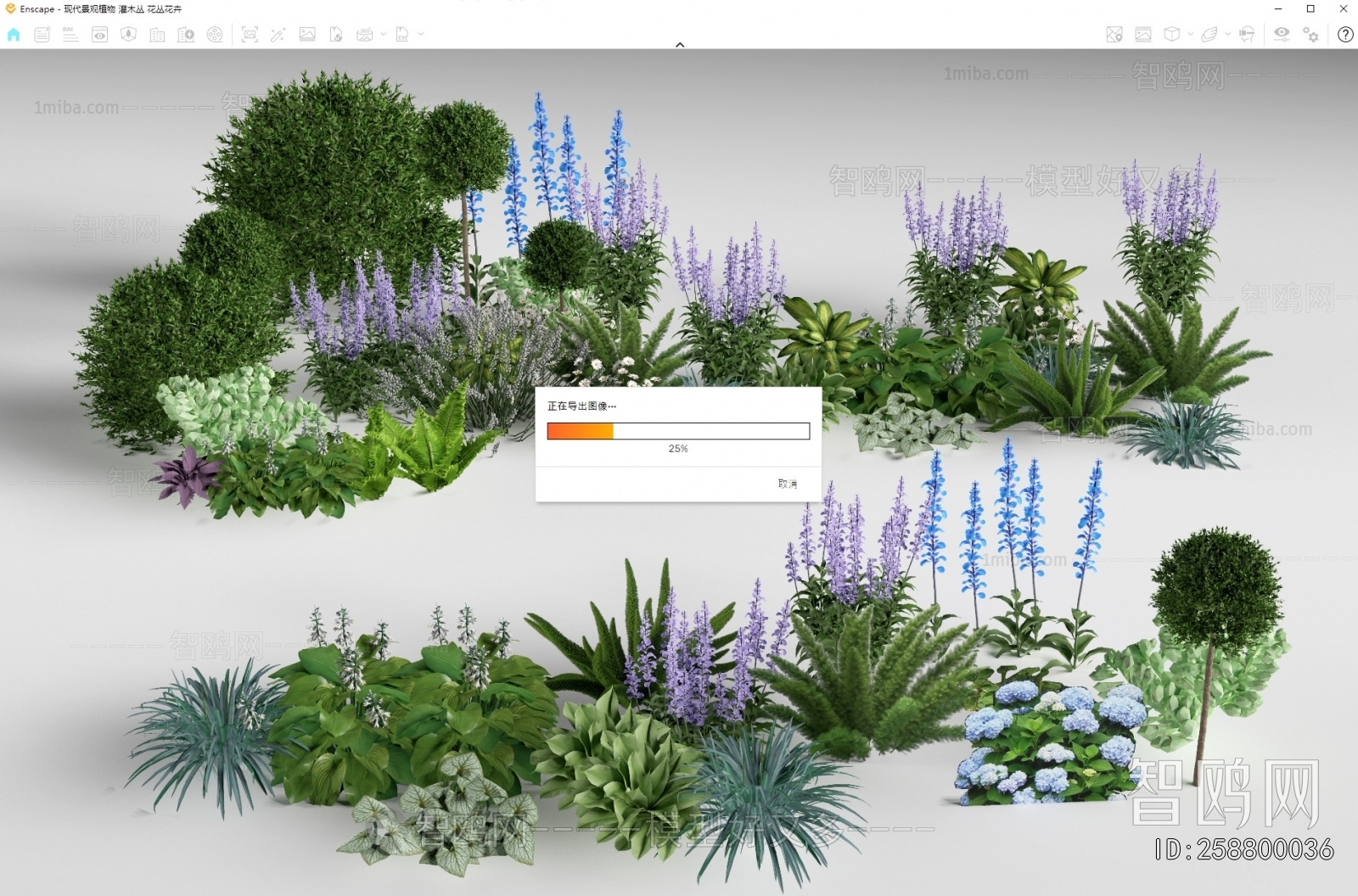Viewport: 1358px width, 896px height.
Task: Cancel the image export with 取消
Action: 786,484
